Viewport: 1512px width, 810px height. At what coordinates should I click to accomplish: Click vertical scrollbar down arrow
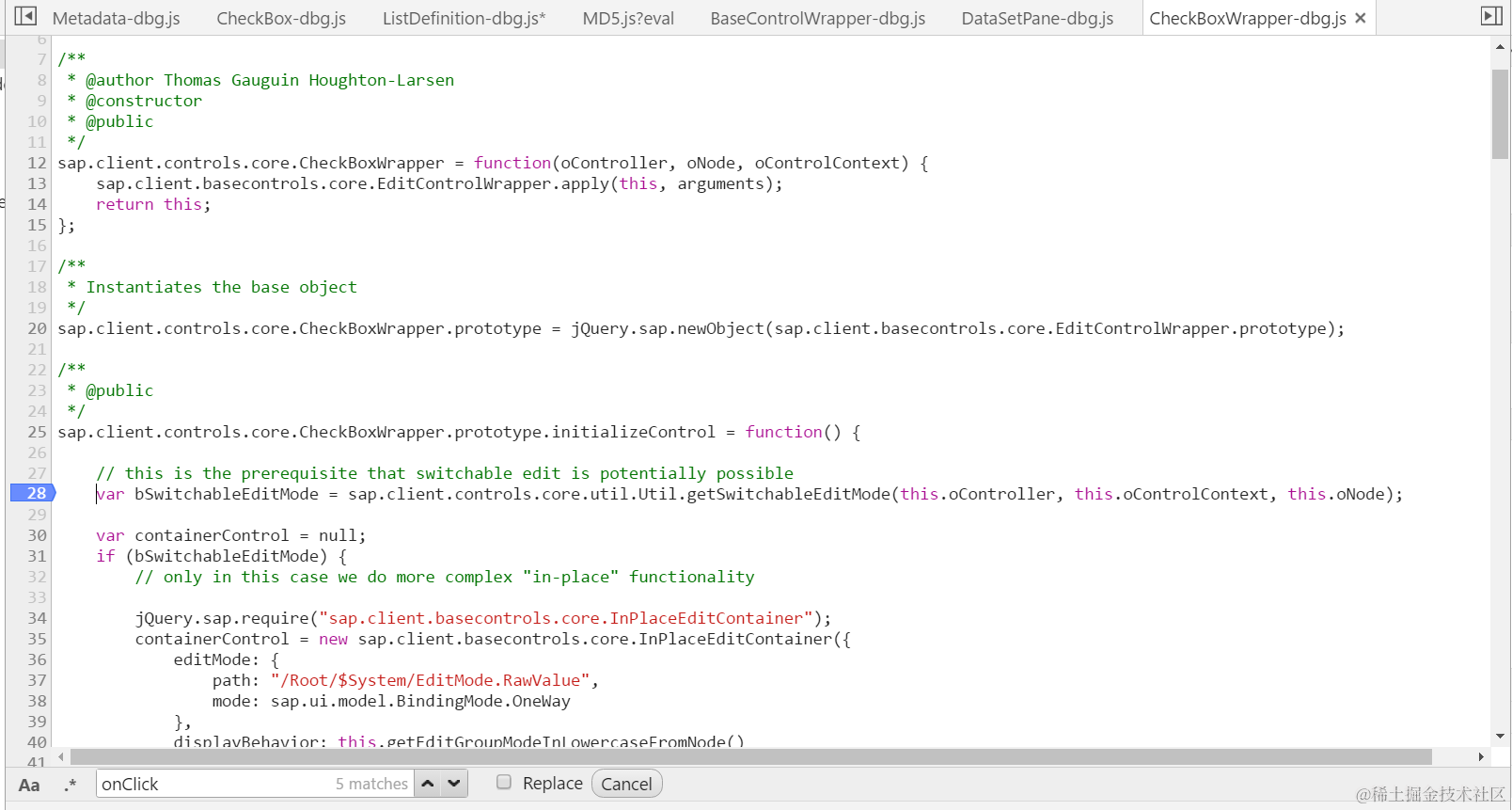pyautogui.click(x=1500, y=737)
